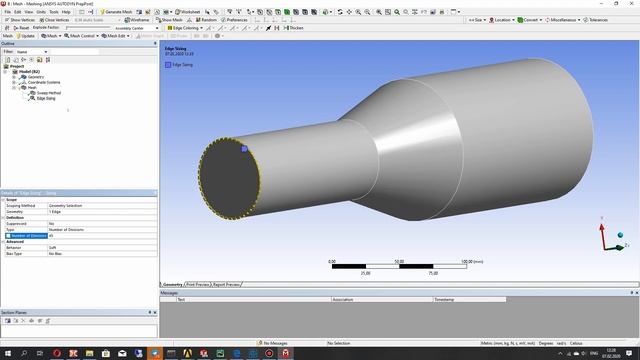Screen dimensions: 640x360
Task: Open the Tools menu
Action: pyautogui.click(x=54, y=12)
